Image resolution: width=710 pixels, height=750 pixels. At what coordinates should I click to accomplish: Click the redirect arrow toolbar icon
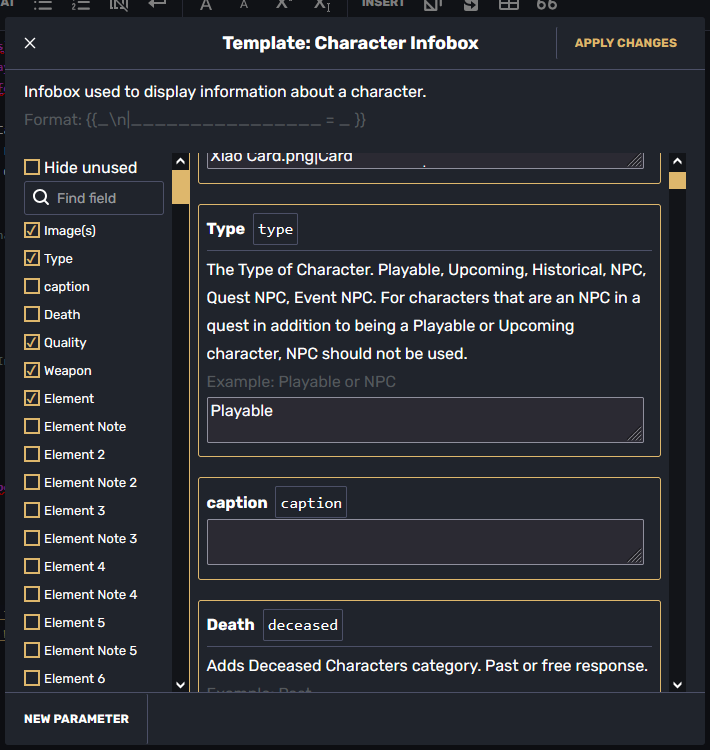pos(471,5)
